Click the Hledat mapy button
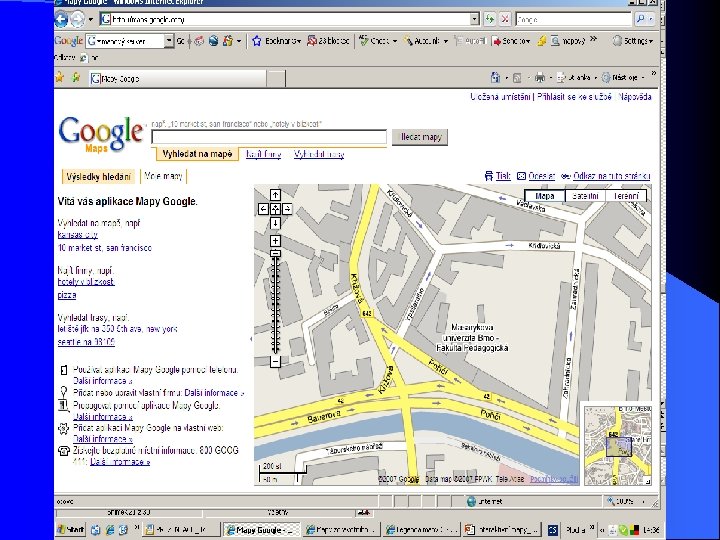The height and width of the screenshot is (540, 720). click(x=420, y=137)
